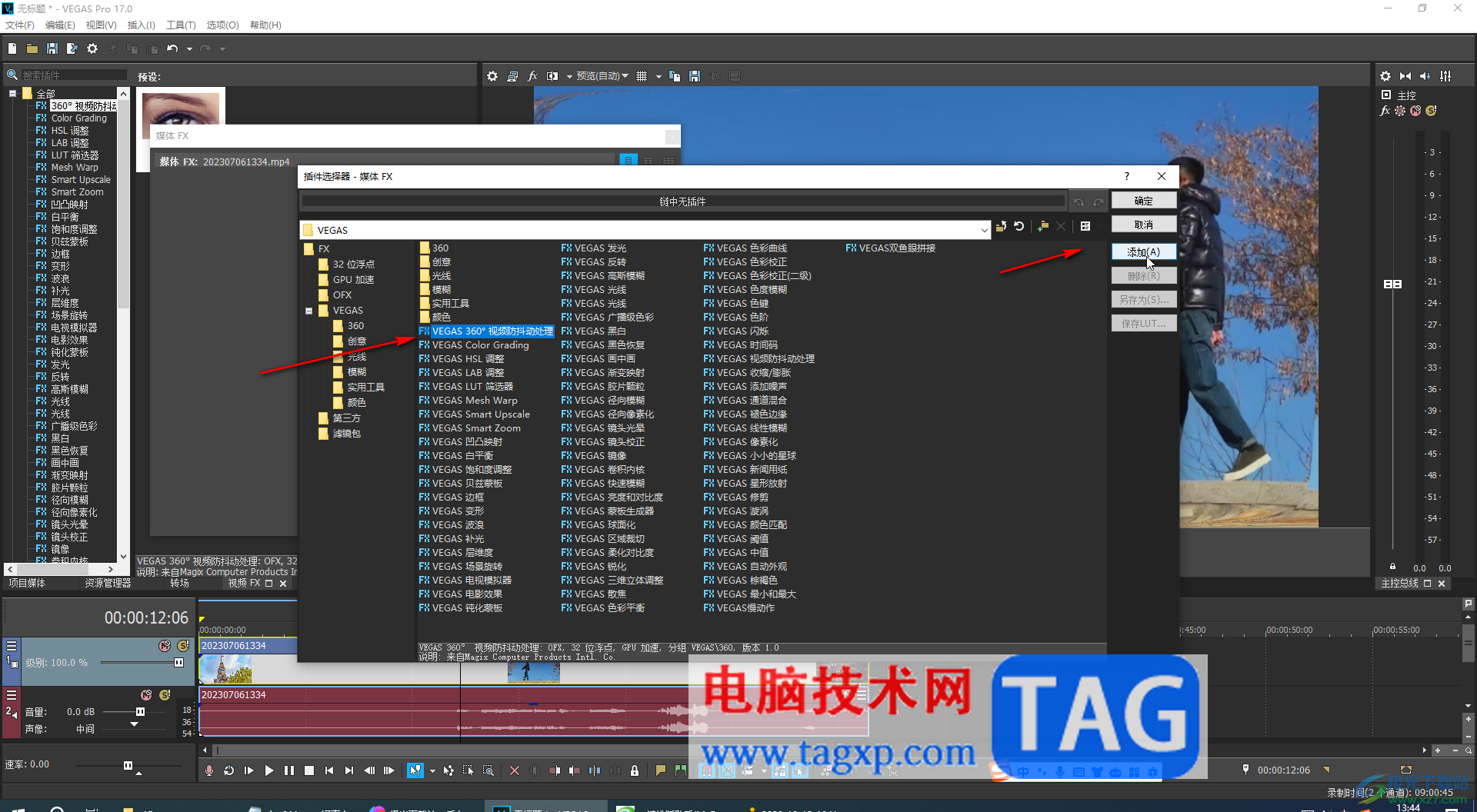This screenshot has width=1477, height=812.
Task: Toggle master bus automation settings
Action: click(1400, 111)
